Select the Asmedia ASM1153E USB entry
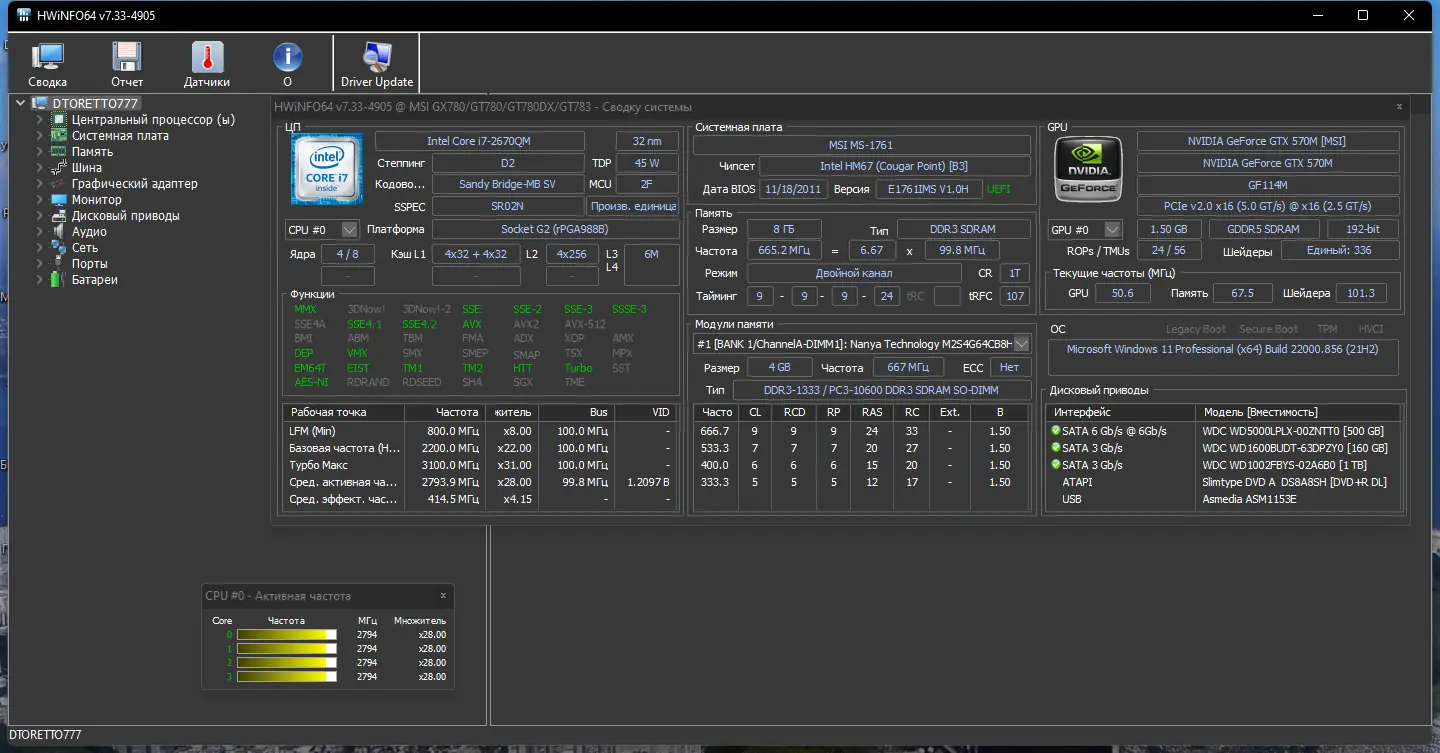The height and width of the screenshot is (753, 1440). pos(1224,499)
